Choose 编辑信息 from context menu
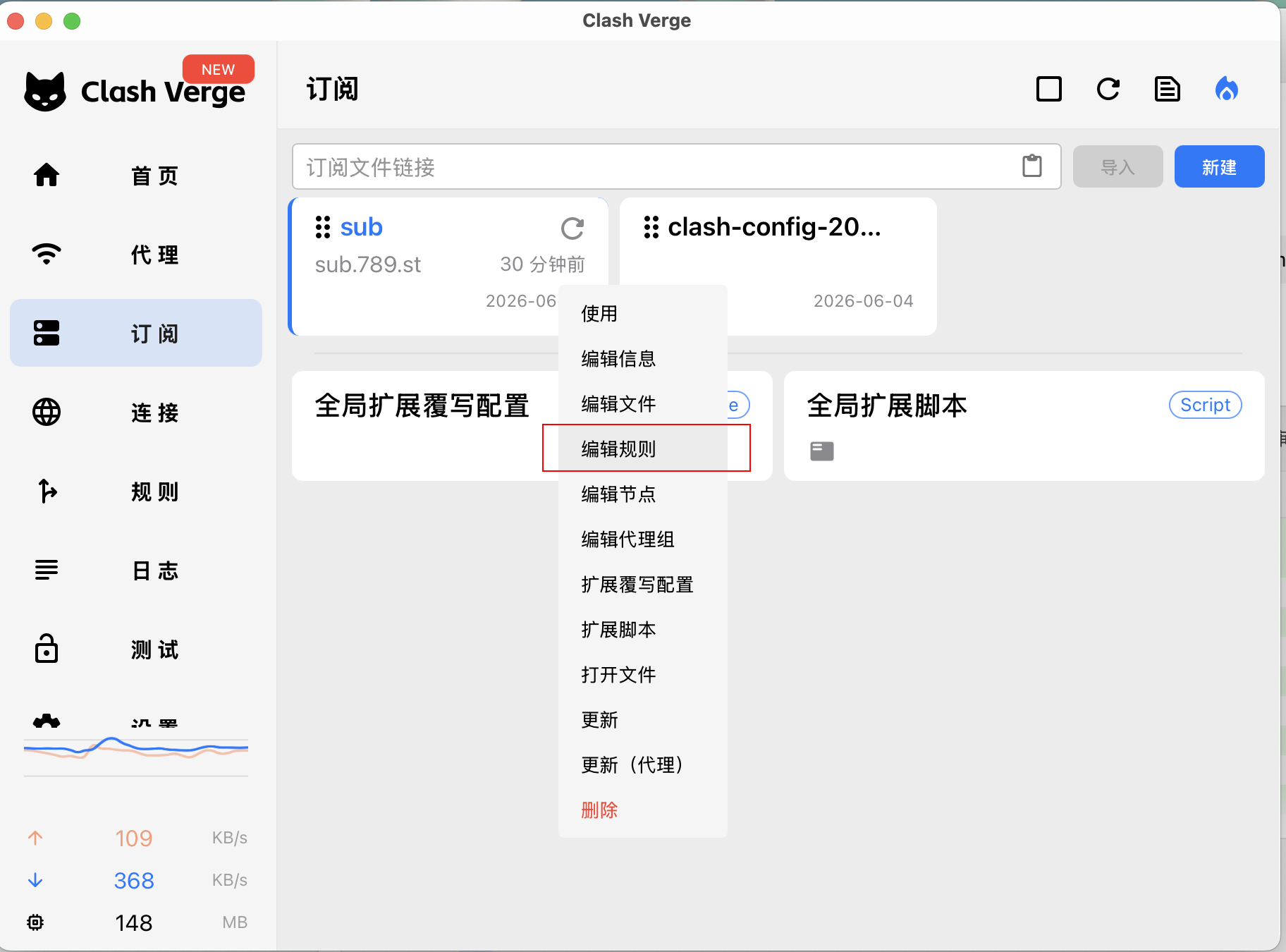1286x952 pixels. point(643,358)
